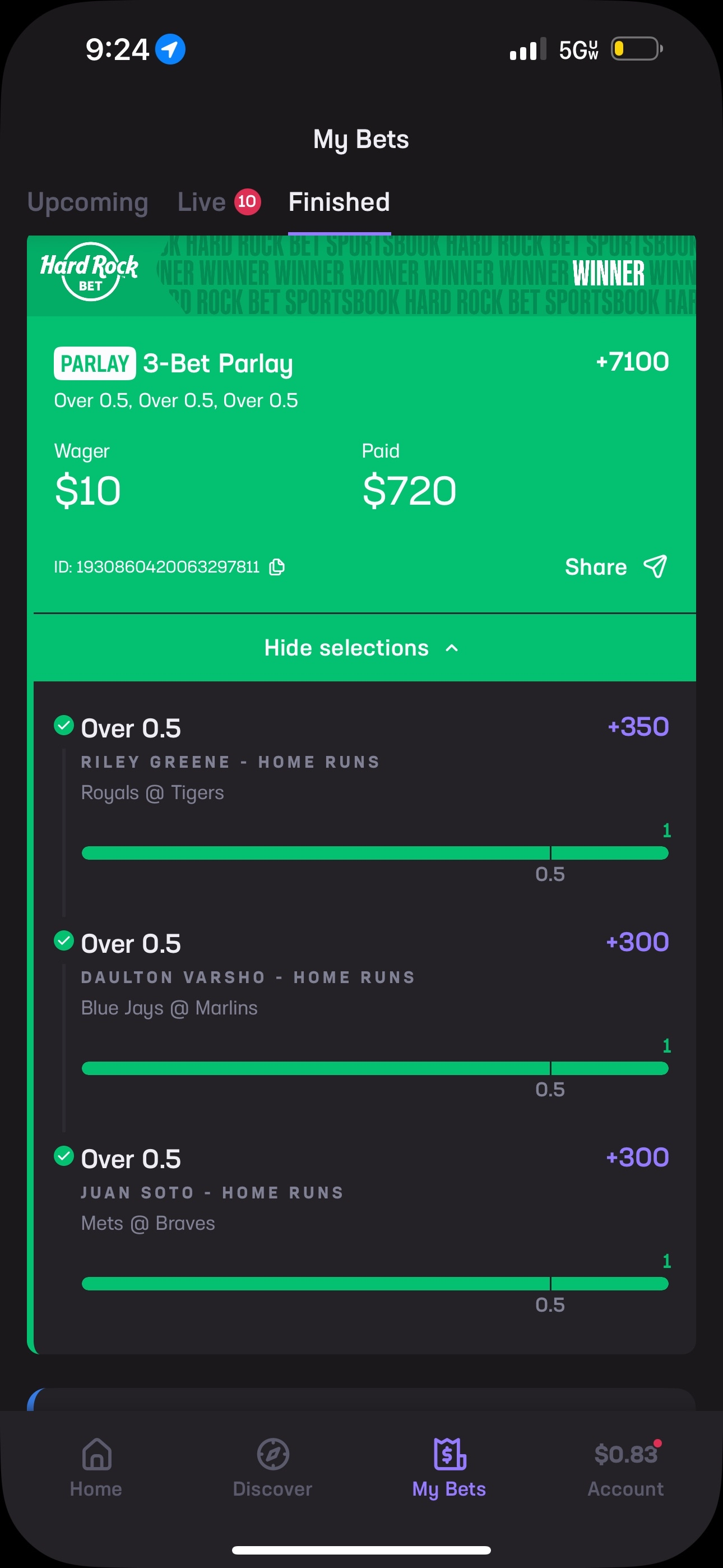Viewport: 723px width, 1568px height.
Task: Tap the location arrow in status bar
Action: click(x=170, y=49)
